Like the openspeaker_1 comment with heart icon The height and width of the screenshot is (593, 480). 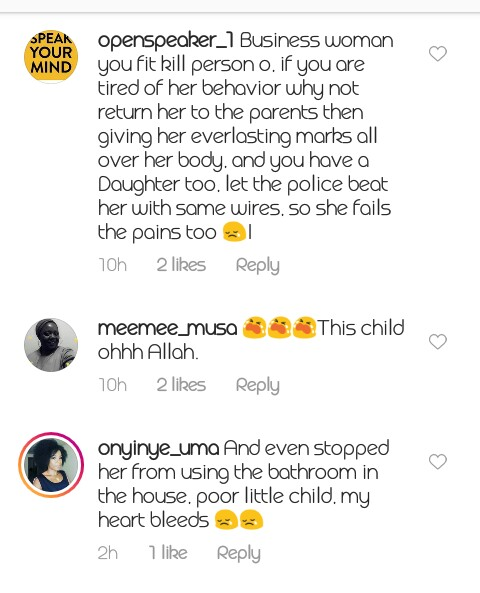click(438, 54)
